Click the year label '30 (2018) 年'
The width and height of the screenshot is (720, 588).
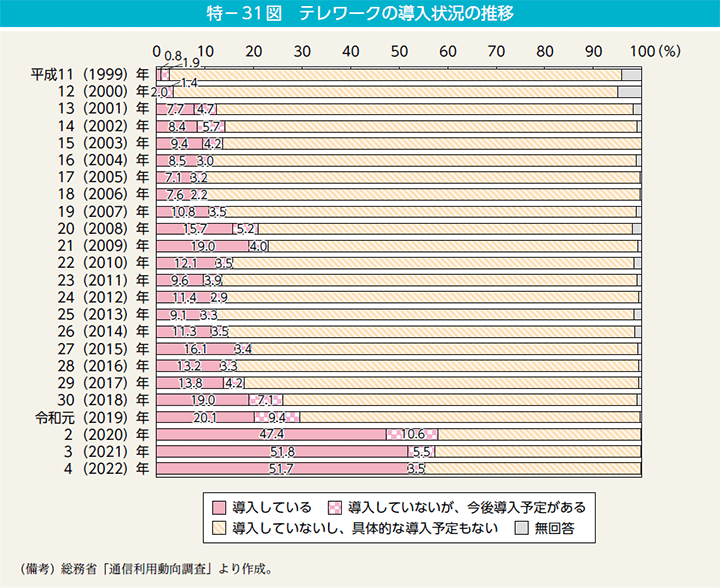(x=103, y=400)
